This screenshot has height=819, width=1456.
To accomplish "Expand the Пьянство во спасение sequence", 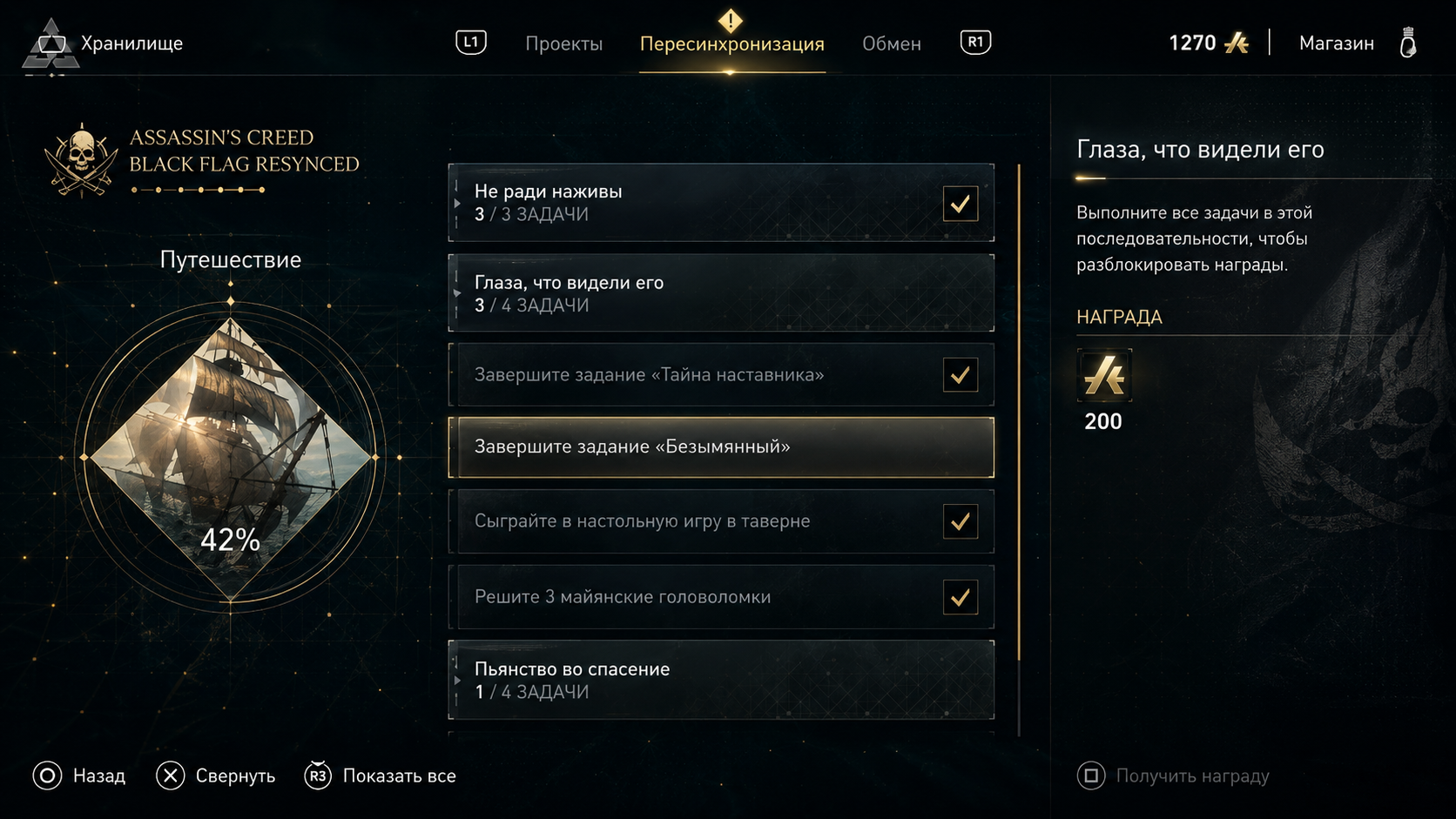I will (721, 680).
